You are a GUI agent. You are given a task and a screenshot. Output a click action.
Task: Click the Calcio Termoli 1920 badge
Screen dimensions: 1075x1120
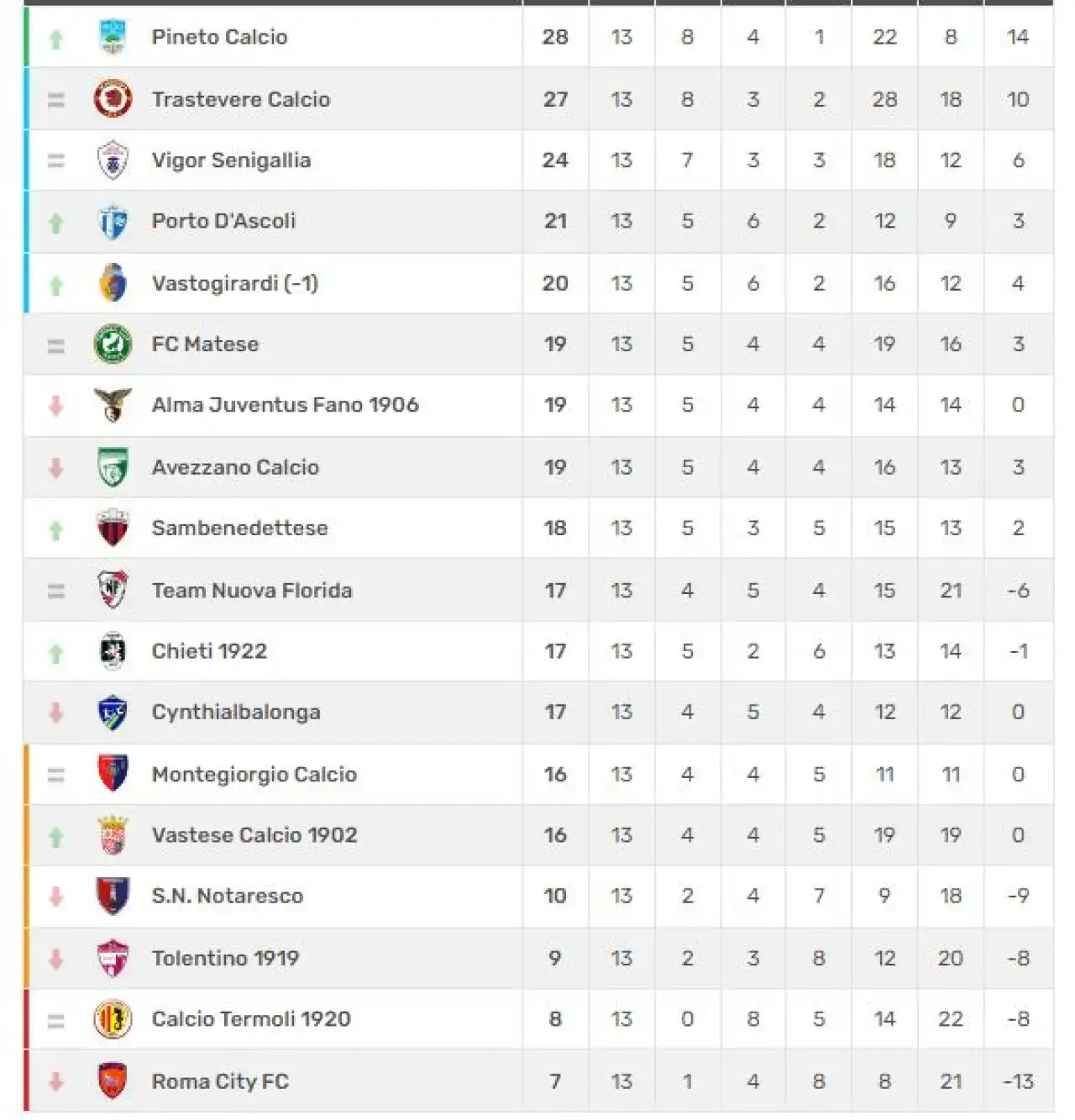(x=113, y=1019)
